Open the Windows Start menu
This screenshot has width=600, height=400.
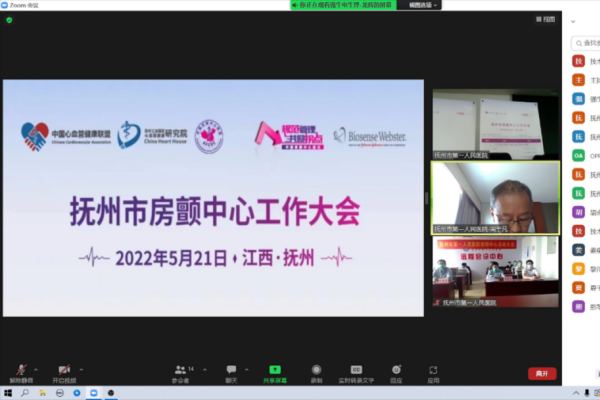tap(8, 393)
